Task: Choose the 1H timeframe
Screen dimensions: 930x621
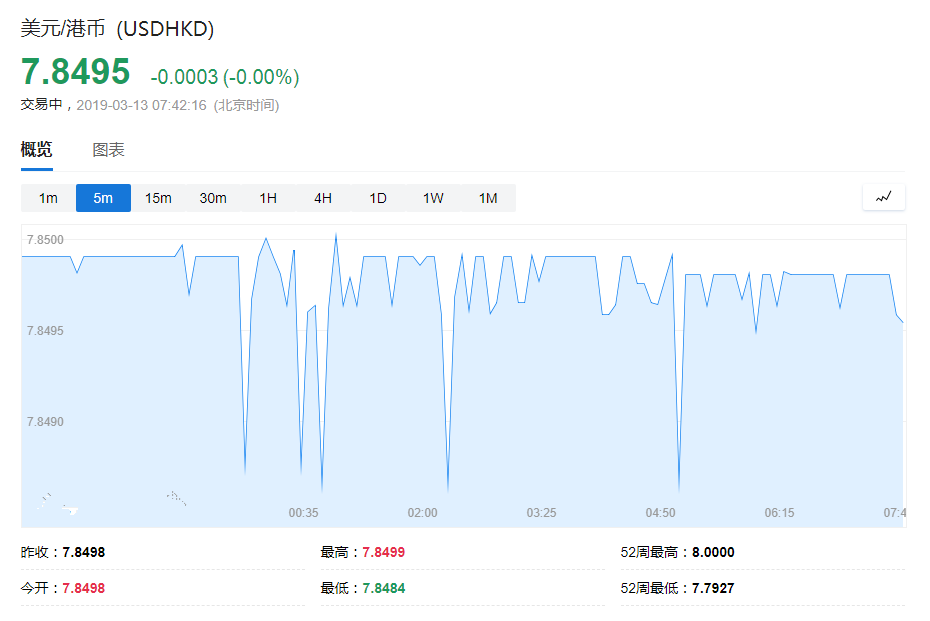Action: point(268,198)
